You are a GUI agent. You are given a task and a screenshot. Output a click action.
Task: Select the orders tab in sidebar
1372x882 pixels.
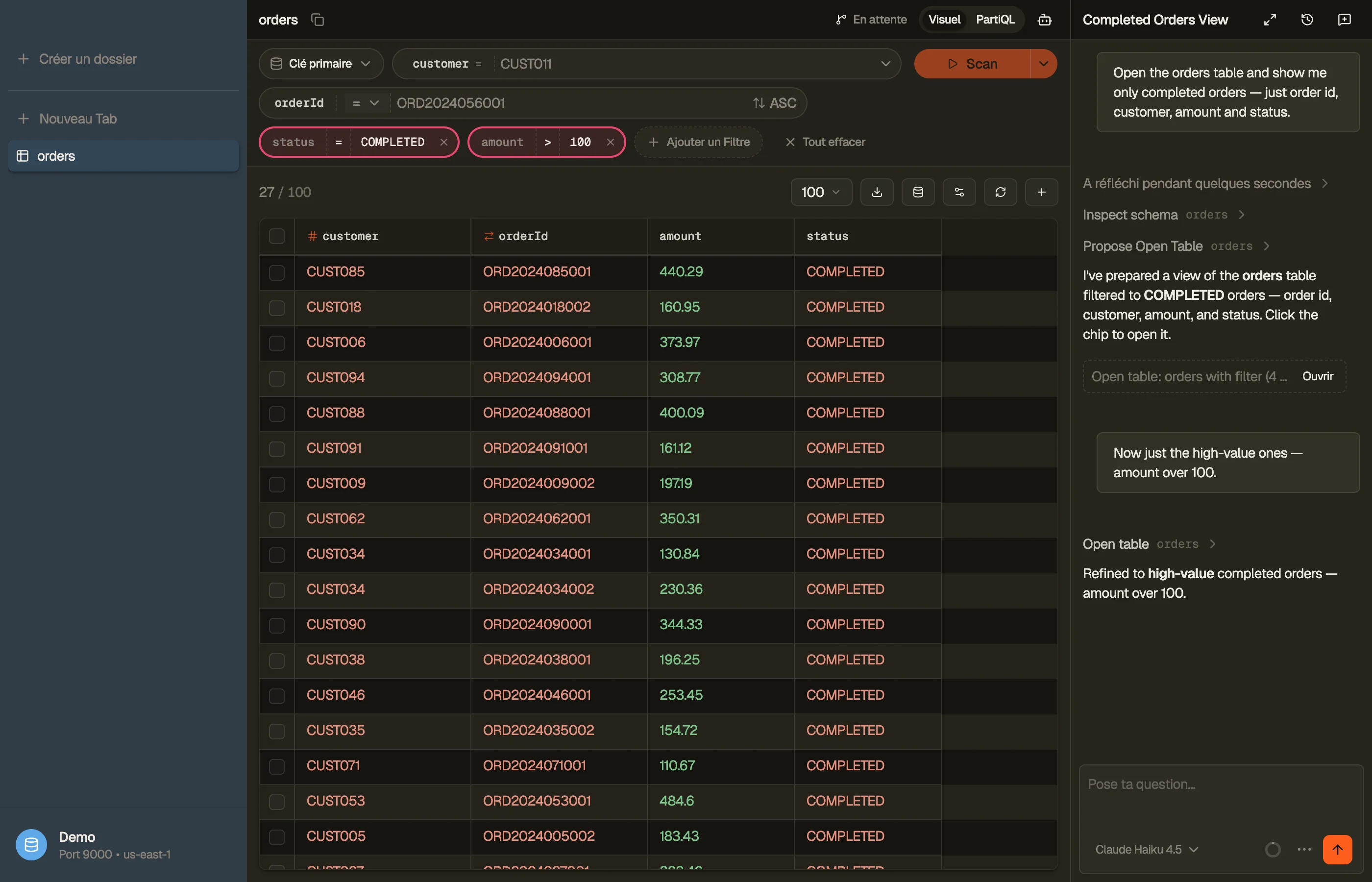click(123, 156)
